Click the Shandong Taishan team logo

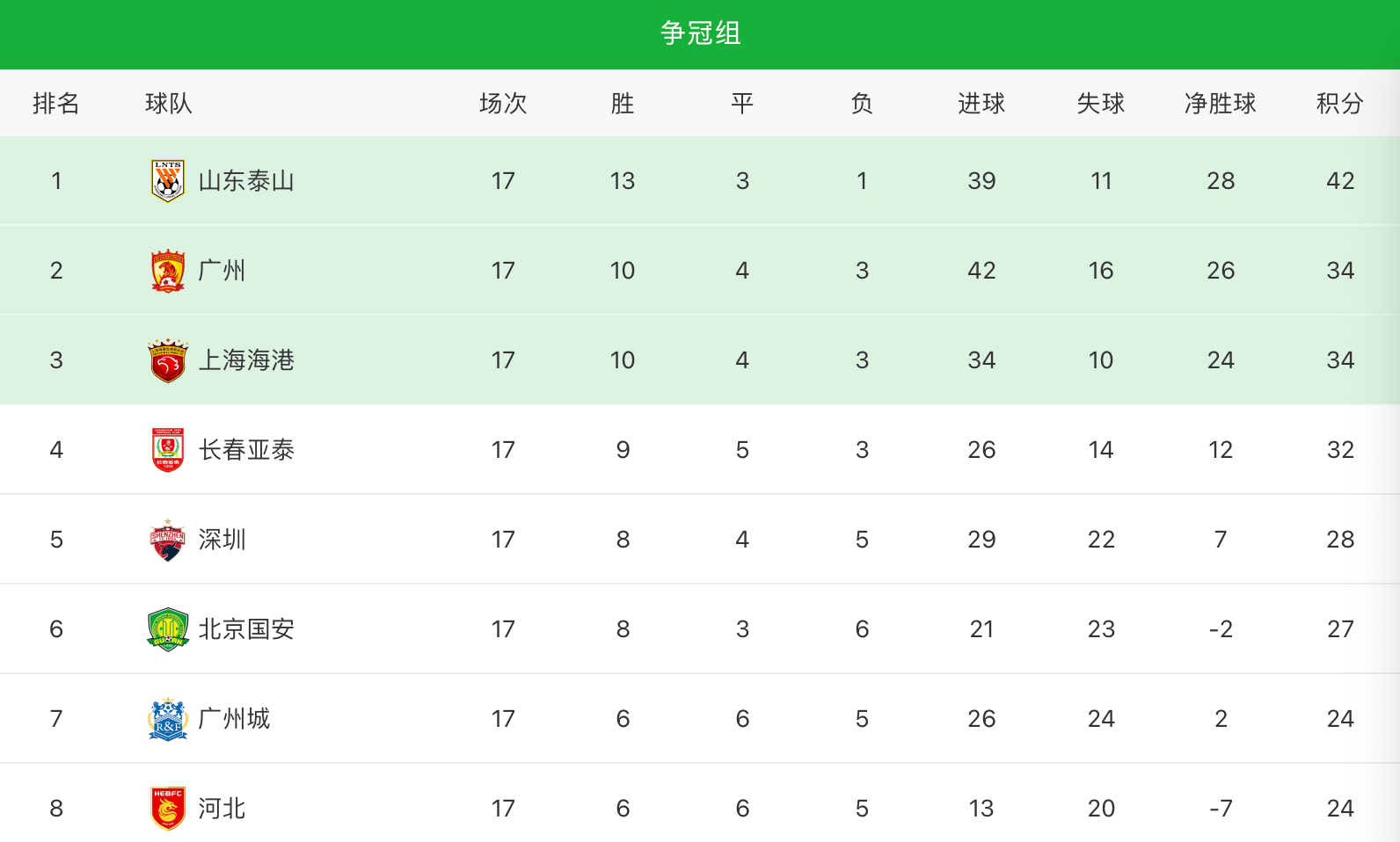click(167, 181)
